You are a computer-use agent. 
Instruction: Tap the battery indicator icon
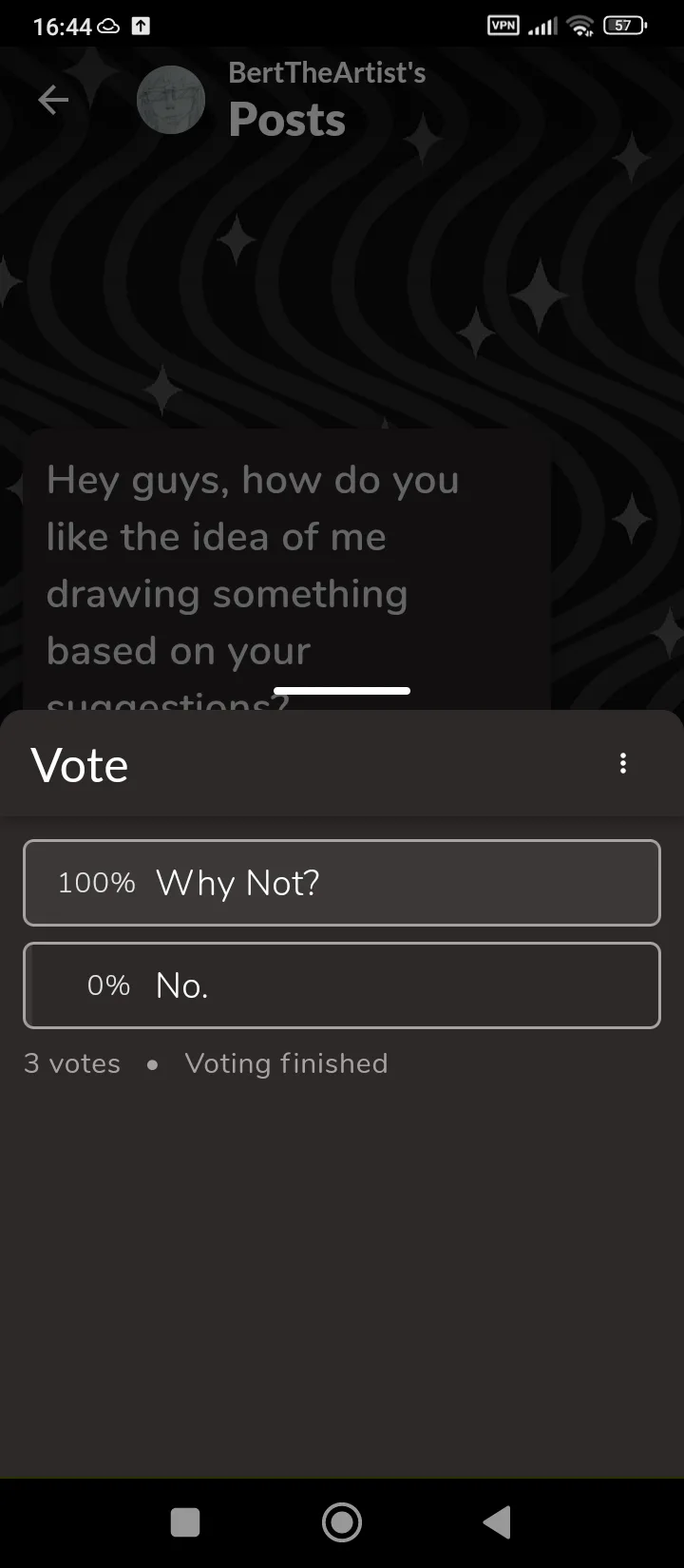click(624, 26)
